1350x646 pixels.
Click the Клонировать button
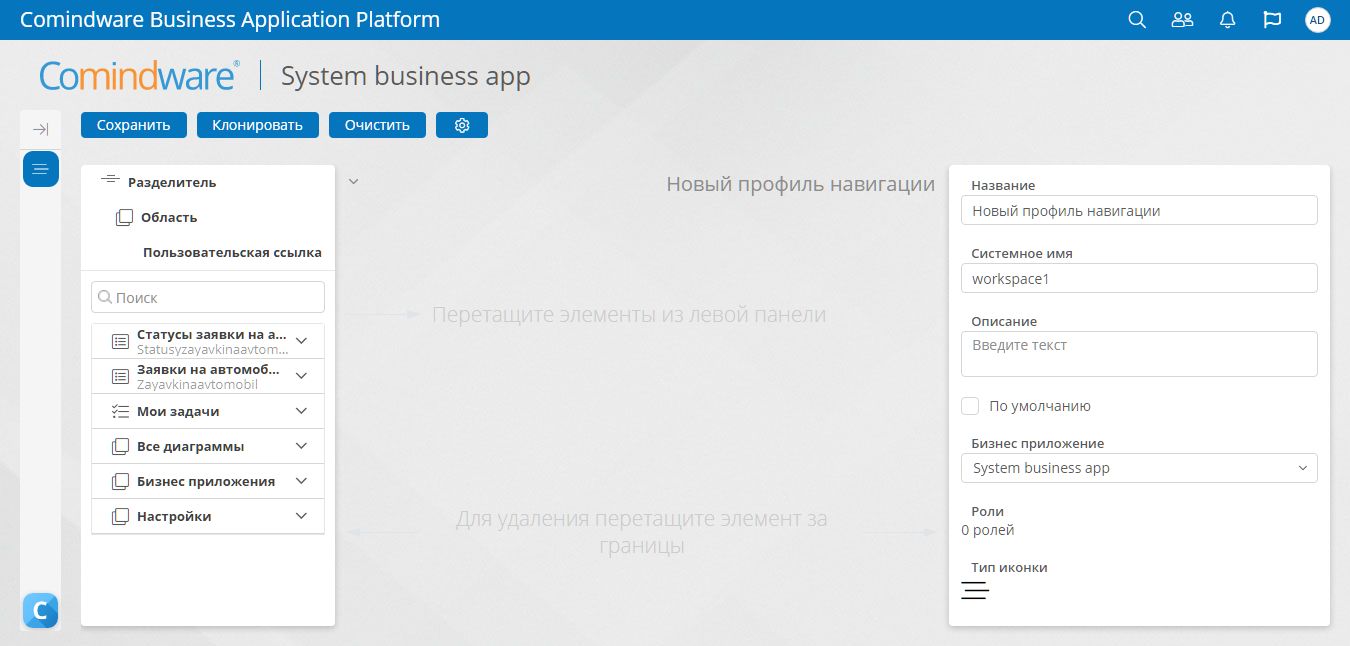[x=258, y=125]
